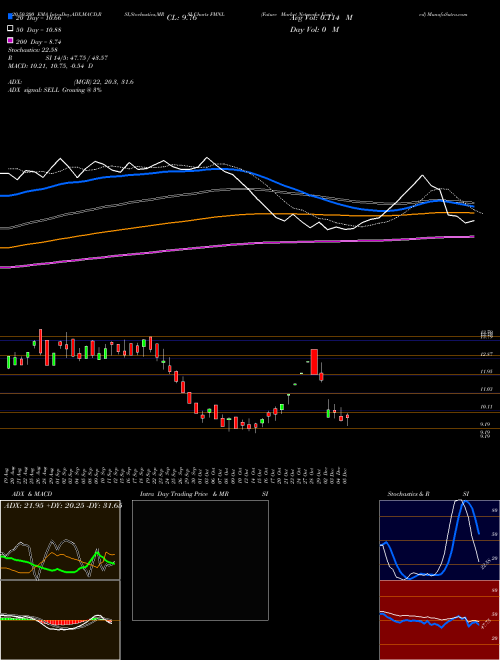Click the 11.03 price axis label
Image resolution: width=500 pixels, height=660 pixels.
(x=487, y=390)
